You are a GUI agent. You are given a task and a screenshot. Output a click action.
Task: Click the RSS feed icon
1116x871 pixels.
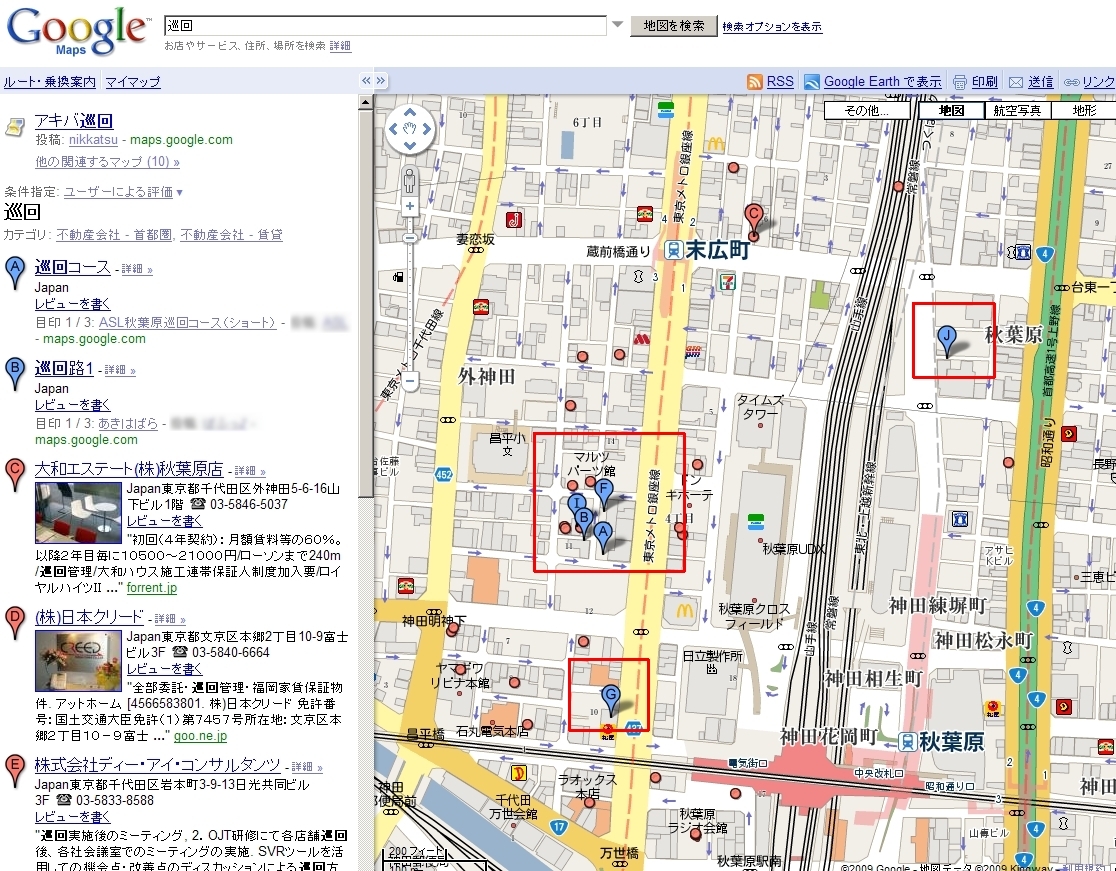coord(754,82)
